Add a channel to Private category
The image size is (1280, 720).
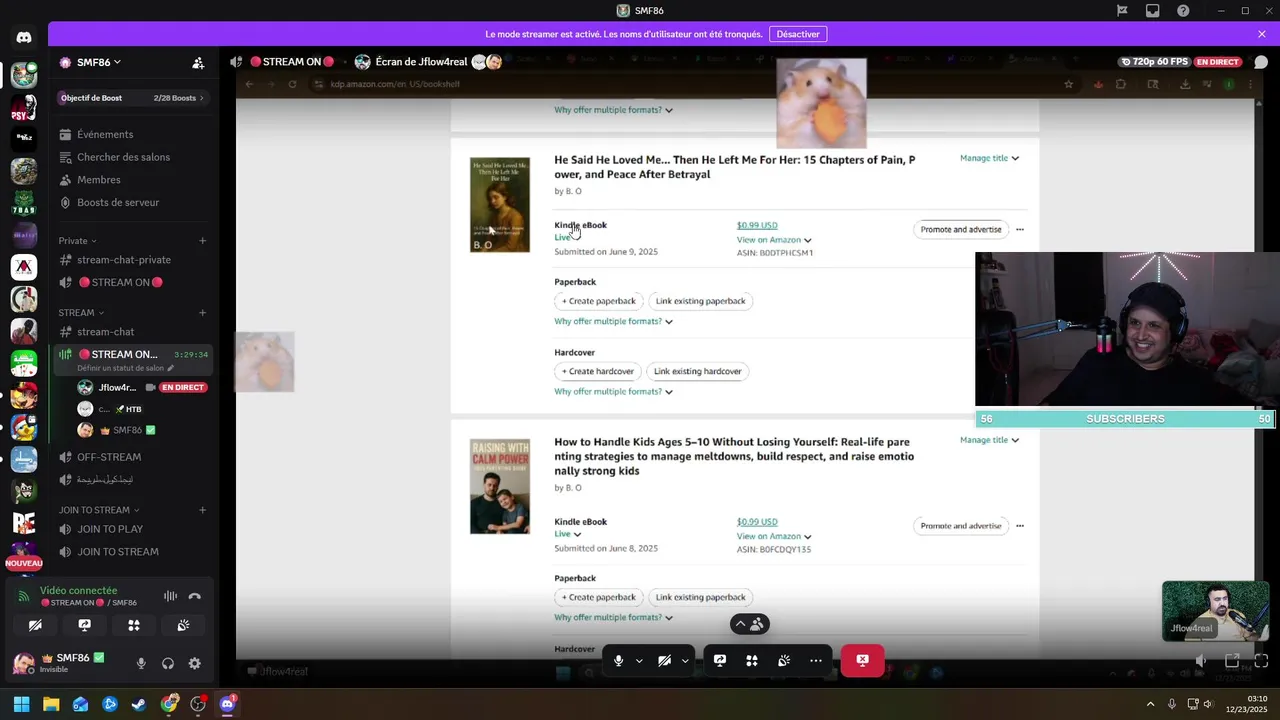pos(202,241)
